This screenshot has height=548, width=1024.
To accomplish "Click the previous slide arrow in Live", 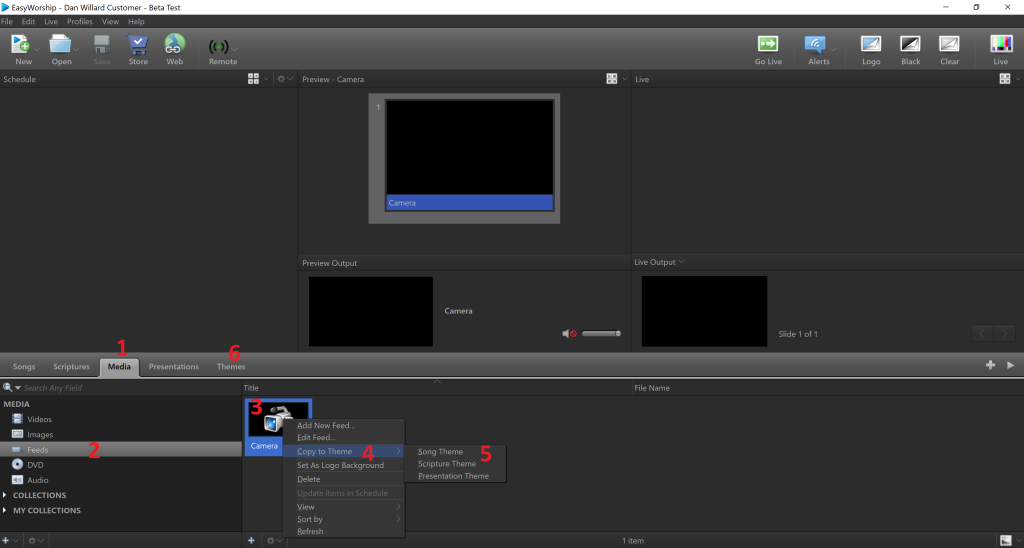I will 982,334.
